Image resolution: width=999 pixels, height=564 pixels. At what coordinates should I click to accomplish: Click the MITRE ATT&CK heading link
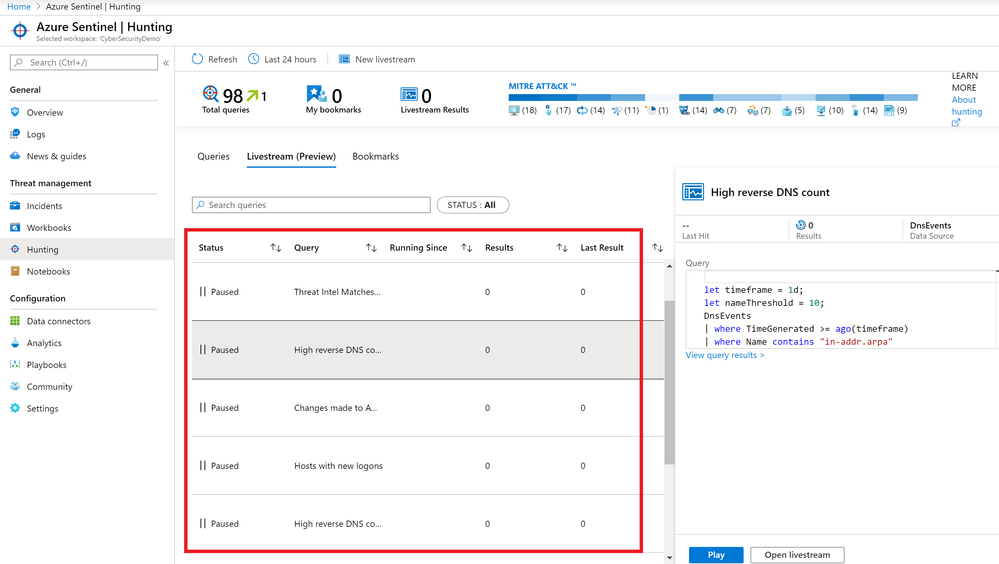(542, 86)
